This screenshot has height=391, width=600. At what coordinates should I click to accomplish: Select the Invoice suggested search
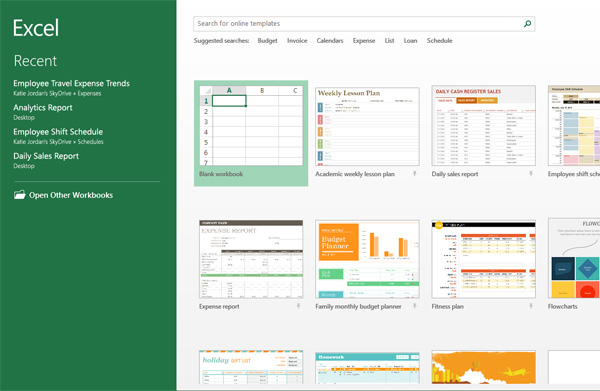point(297,41)
